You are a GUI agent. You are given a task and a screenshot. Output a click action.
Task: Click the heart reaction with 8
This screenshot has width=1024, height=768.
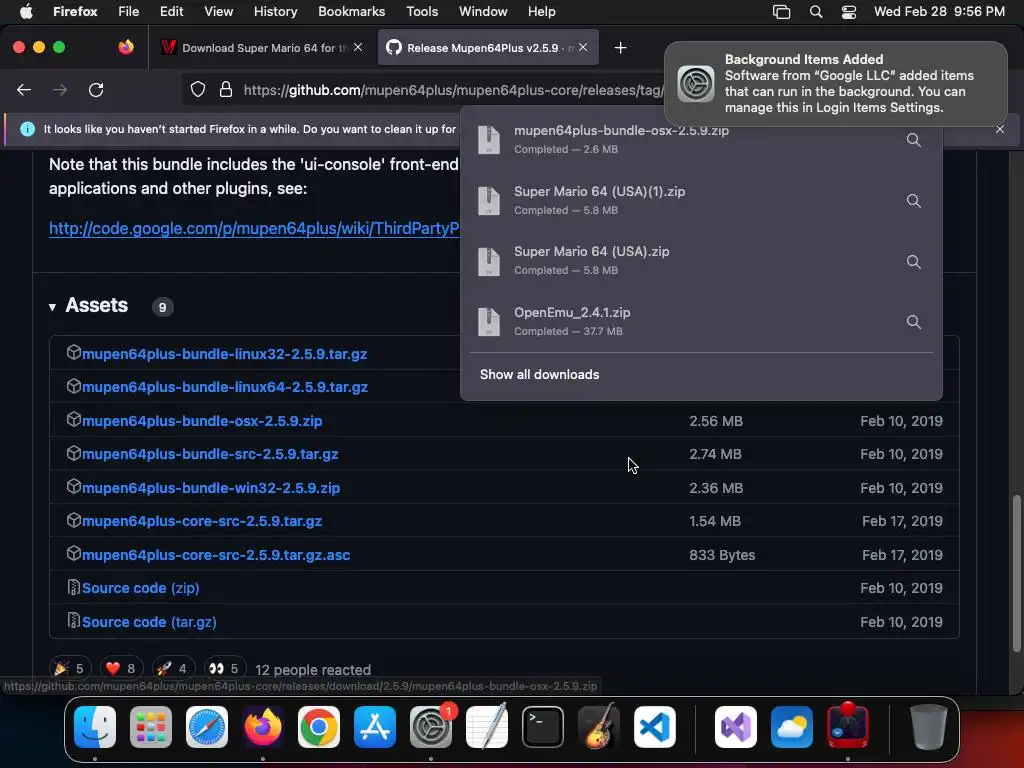(121, 668)
